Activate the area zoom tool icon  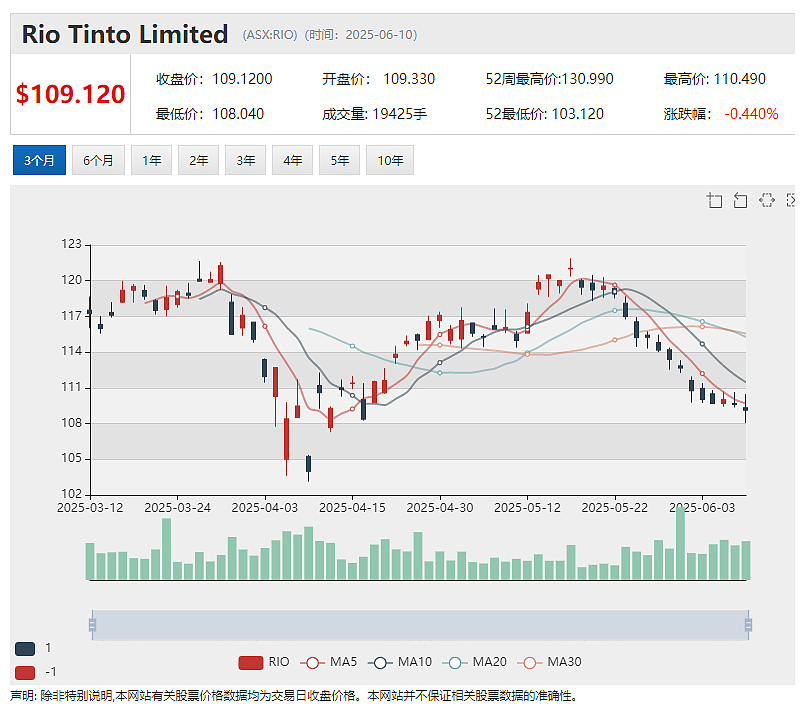[x=714, y=200]
